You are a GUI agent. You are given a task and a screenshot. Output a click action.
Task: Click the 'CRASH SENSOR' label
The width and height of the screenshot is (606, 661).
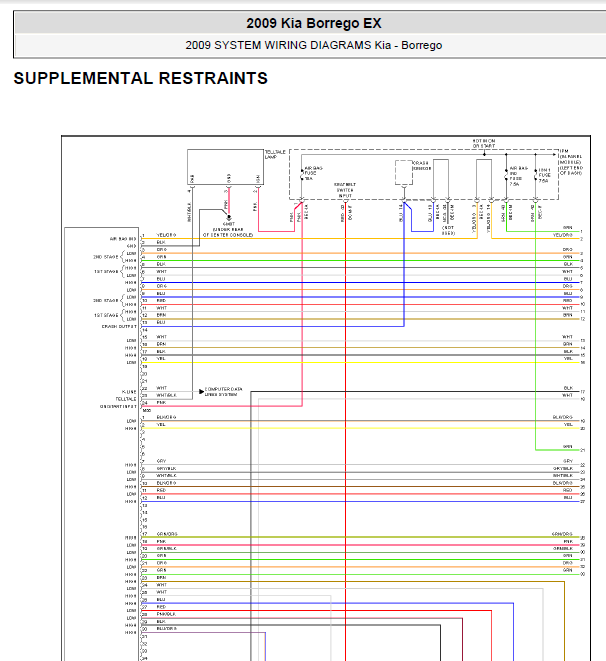click(x=421, y=165)
